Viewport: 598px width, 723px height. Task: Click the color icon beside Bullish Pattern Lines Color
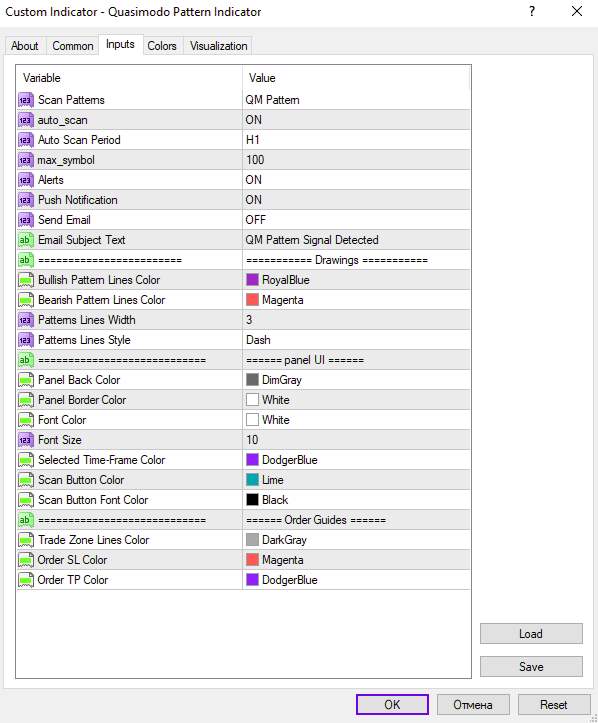point(26,280)
